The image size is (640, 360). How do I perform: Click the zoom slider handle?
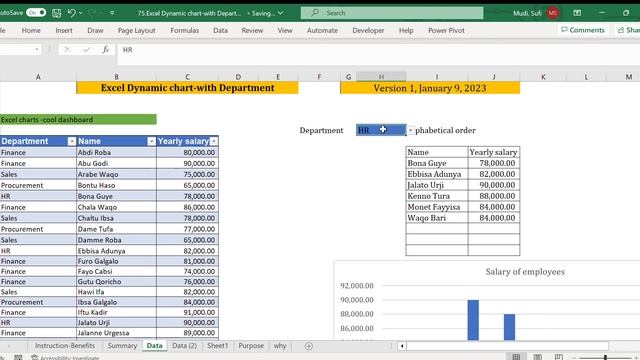pos(605,357)
